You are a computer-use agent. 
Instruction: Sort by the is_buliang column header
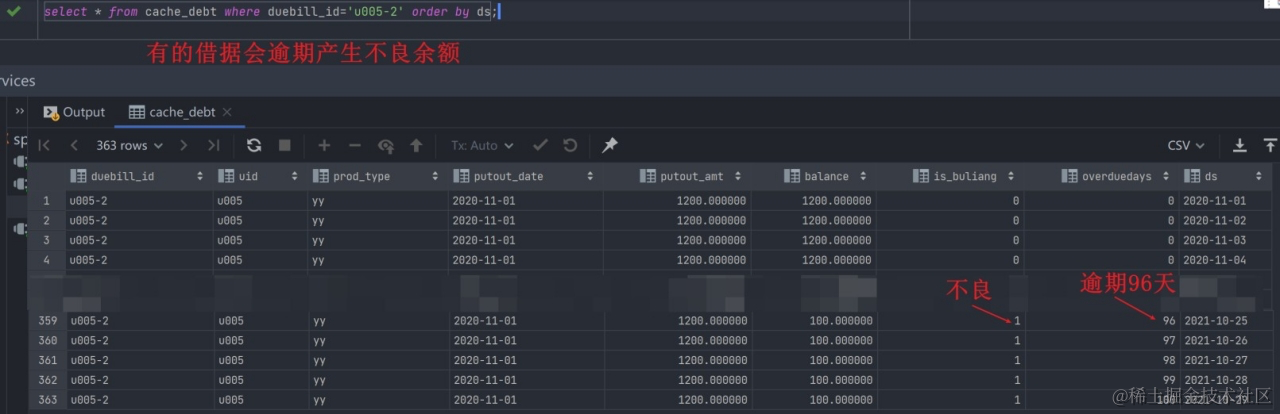tap(952, 176)
